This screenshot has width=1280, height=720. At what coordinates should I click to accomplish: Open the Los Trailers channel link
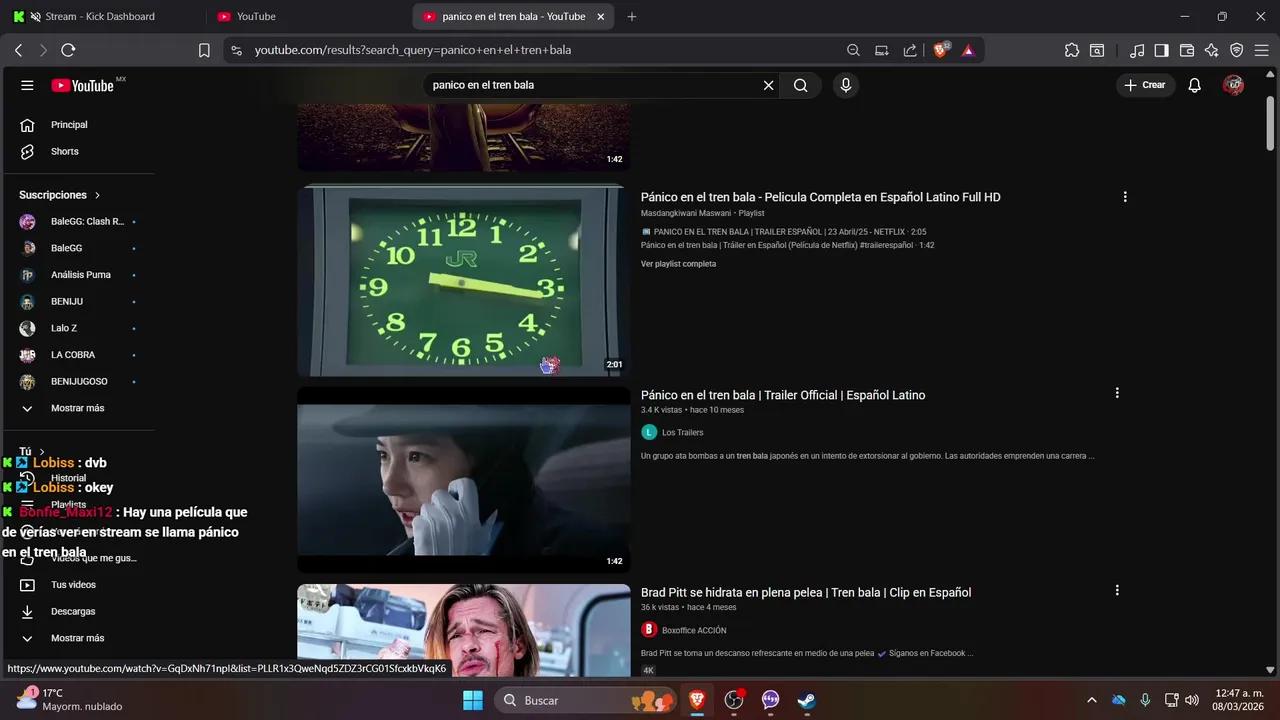[682, 432]
